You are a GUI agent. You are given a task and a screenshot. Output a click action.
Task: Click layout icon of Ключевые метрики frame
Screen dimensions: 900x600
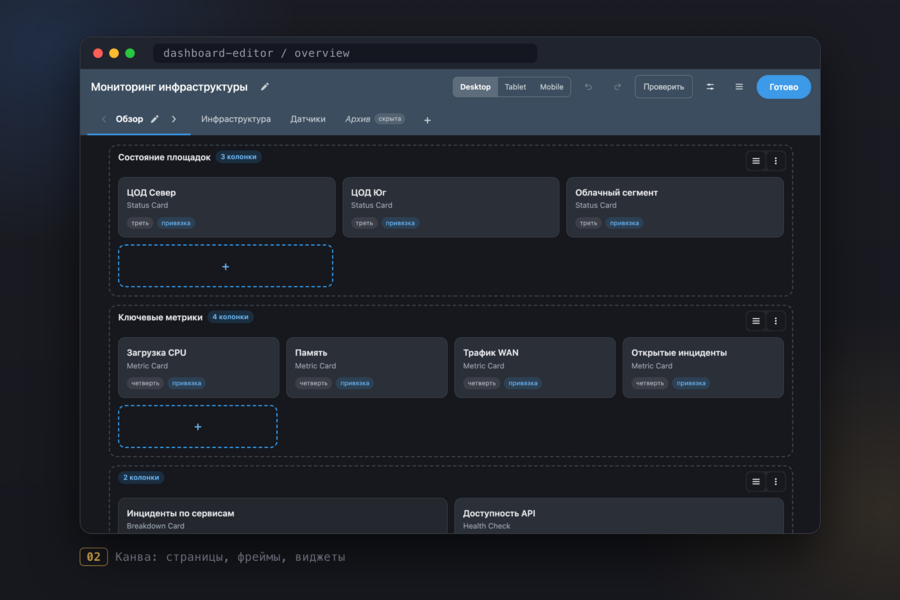coord(756,321)
